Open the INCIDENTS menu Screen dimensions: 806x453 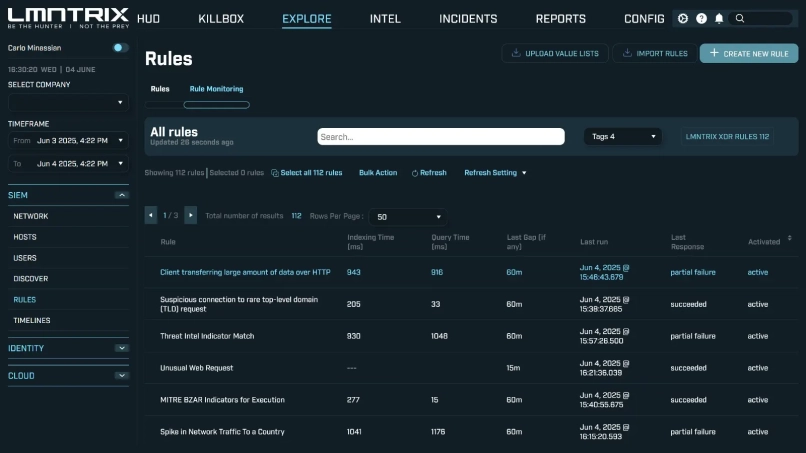[x=468, y=19]
